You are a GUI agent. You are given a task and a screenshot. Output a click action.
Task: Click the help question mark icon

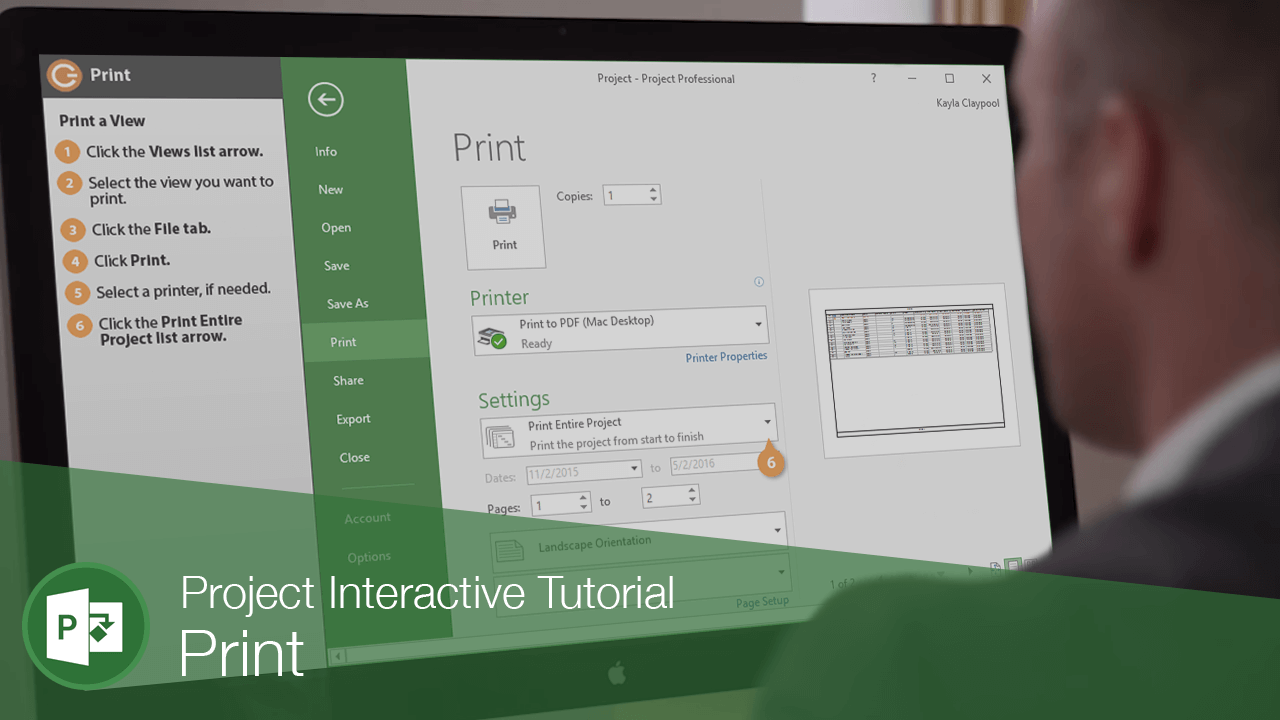873,78
